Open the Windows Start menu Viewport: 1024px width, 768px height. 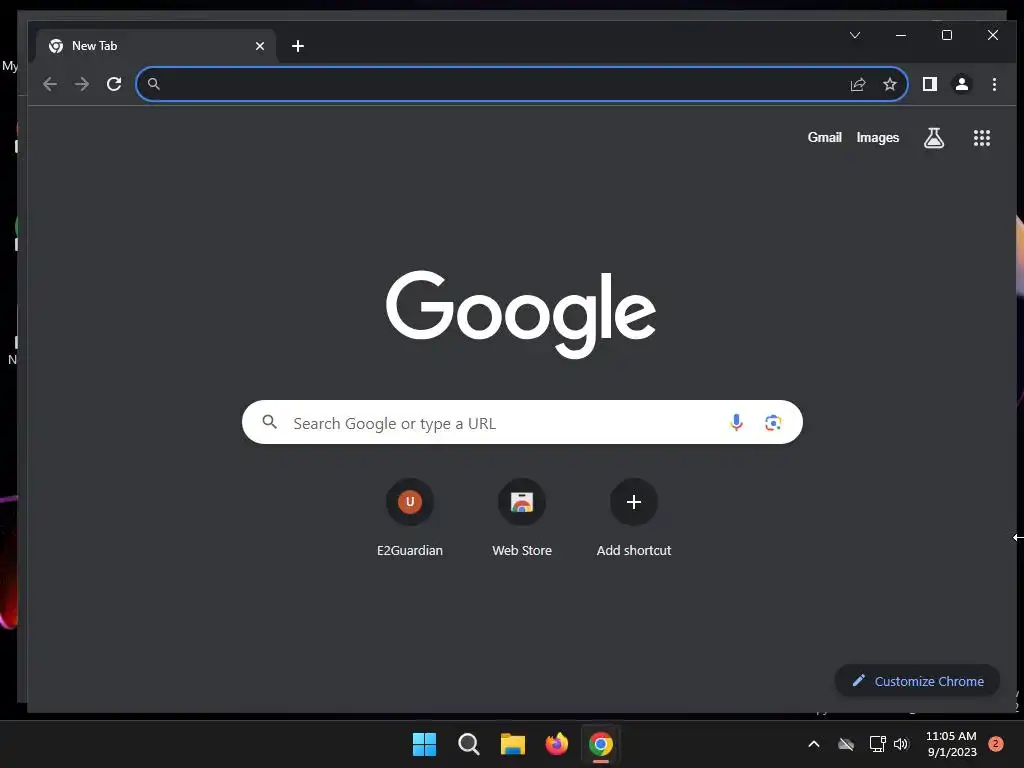[x=424, y=744]
